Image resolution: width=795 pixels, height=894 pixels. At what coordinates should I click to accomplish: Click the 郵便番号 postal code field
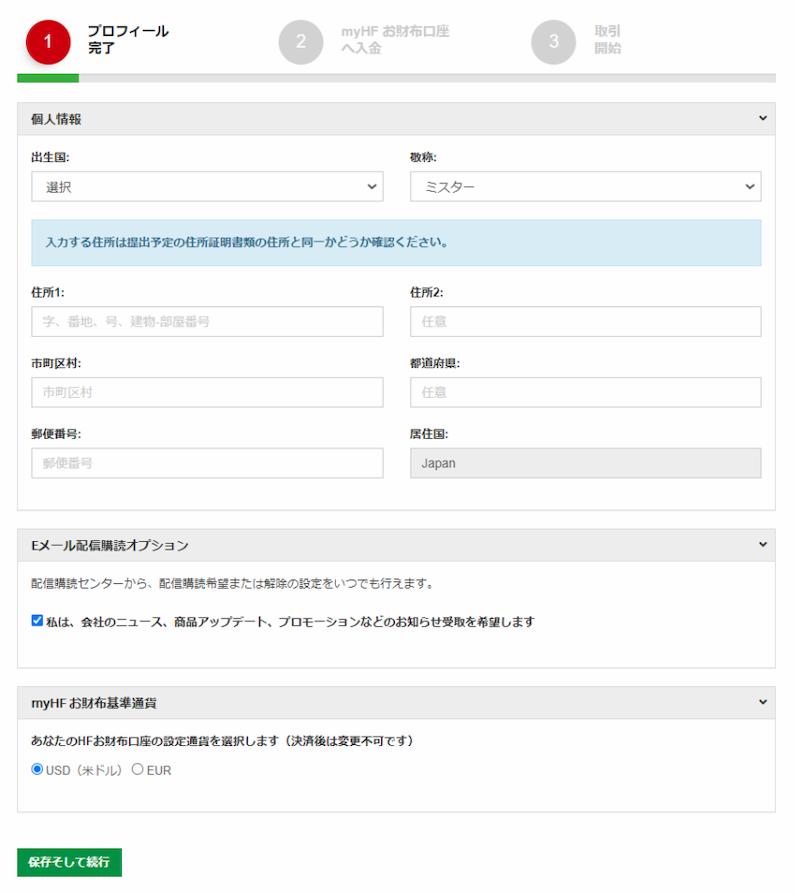207,463
